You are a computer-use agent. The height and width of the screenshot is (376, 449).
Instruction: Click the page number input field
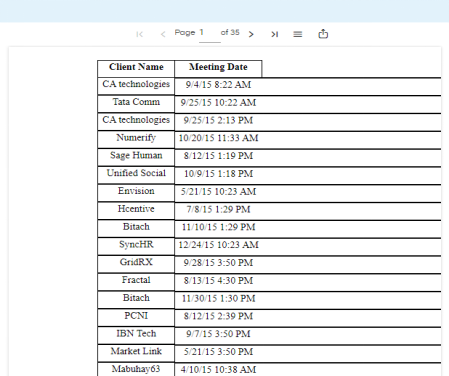click(210, 34)
